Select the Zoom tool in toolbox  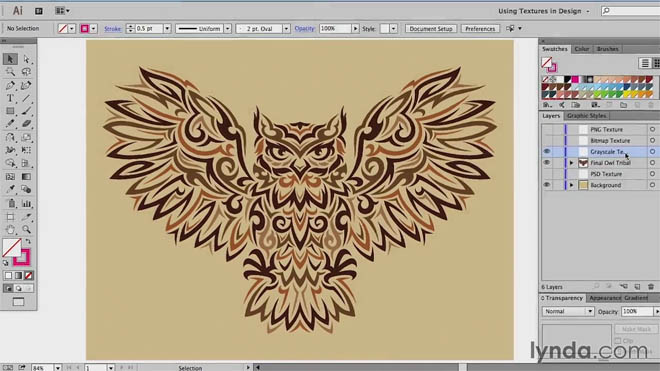[x=26, y=230]
